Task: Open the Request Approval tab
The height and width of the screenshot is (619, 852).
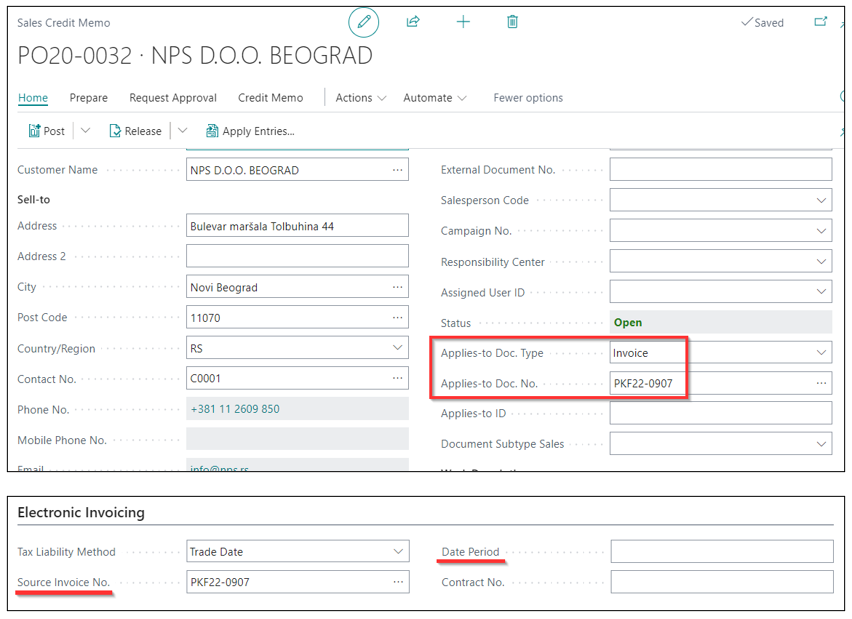Action: [173, 98]
